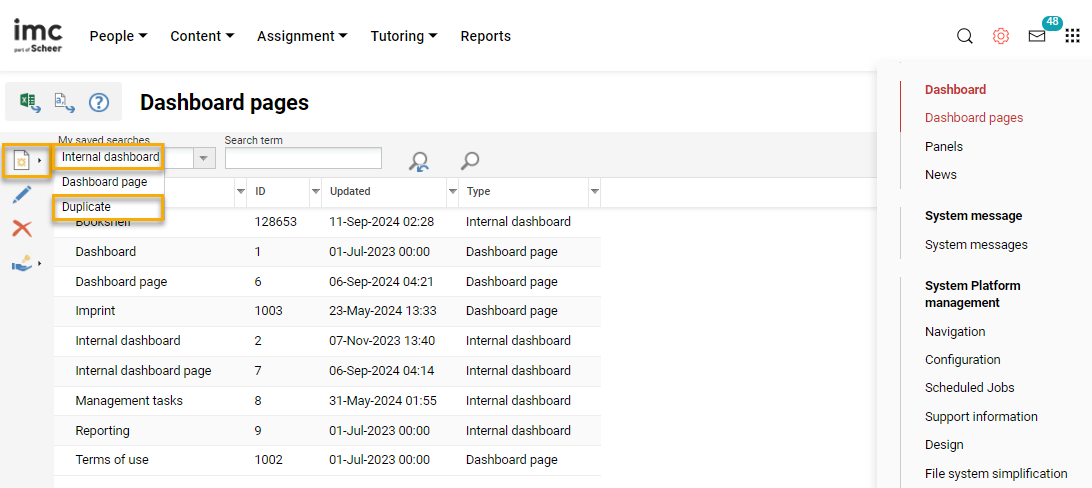Click the magnifier search icon by search term
This screenshot has height=488, width=1092.
(x=469, y=160)
